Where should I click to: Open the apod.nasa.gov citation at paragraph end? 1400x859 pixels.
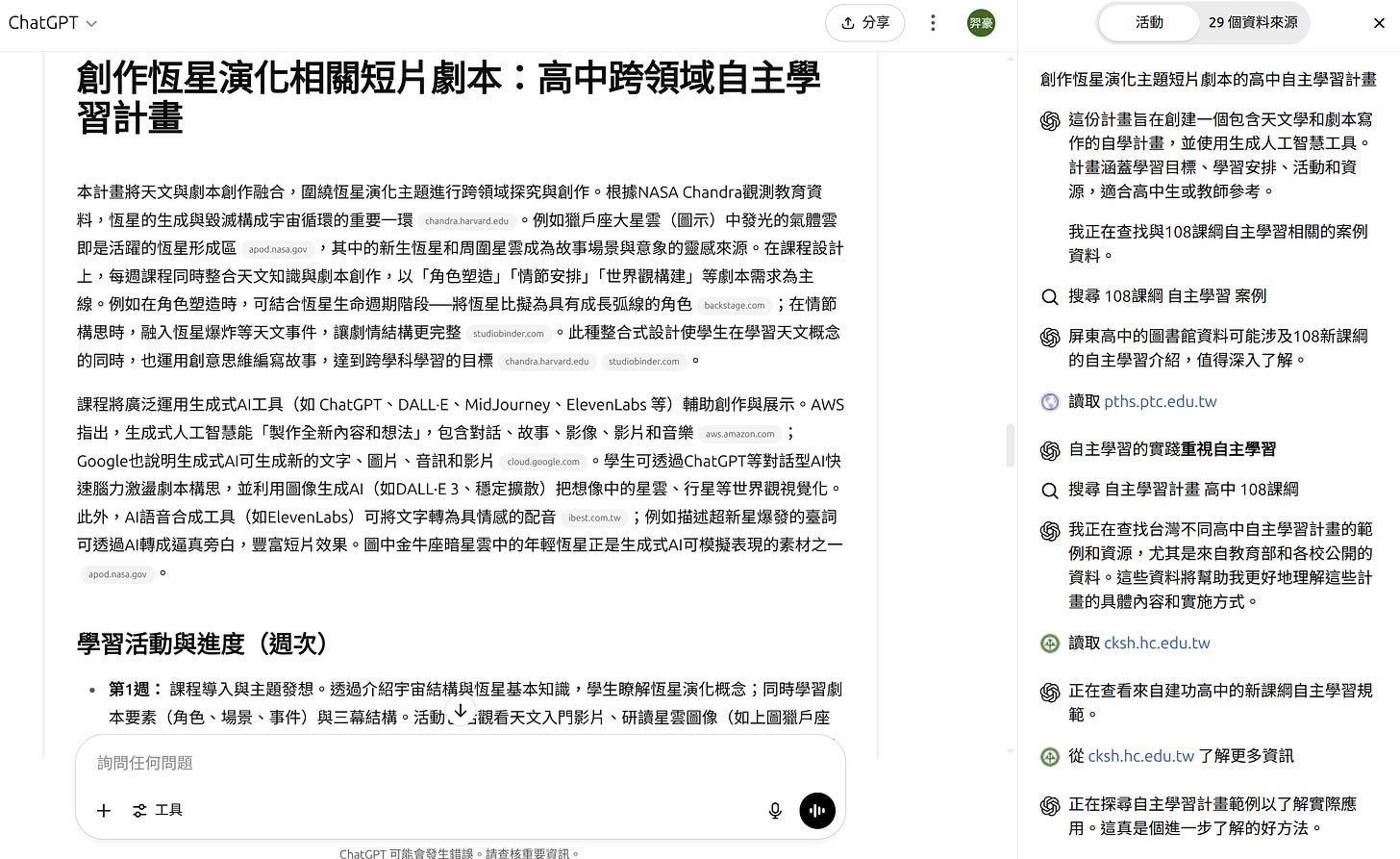pyautogui.click(x=117, y=574)
